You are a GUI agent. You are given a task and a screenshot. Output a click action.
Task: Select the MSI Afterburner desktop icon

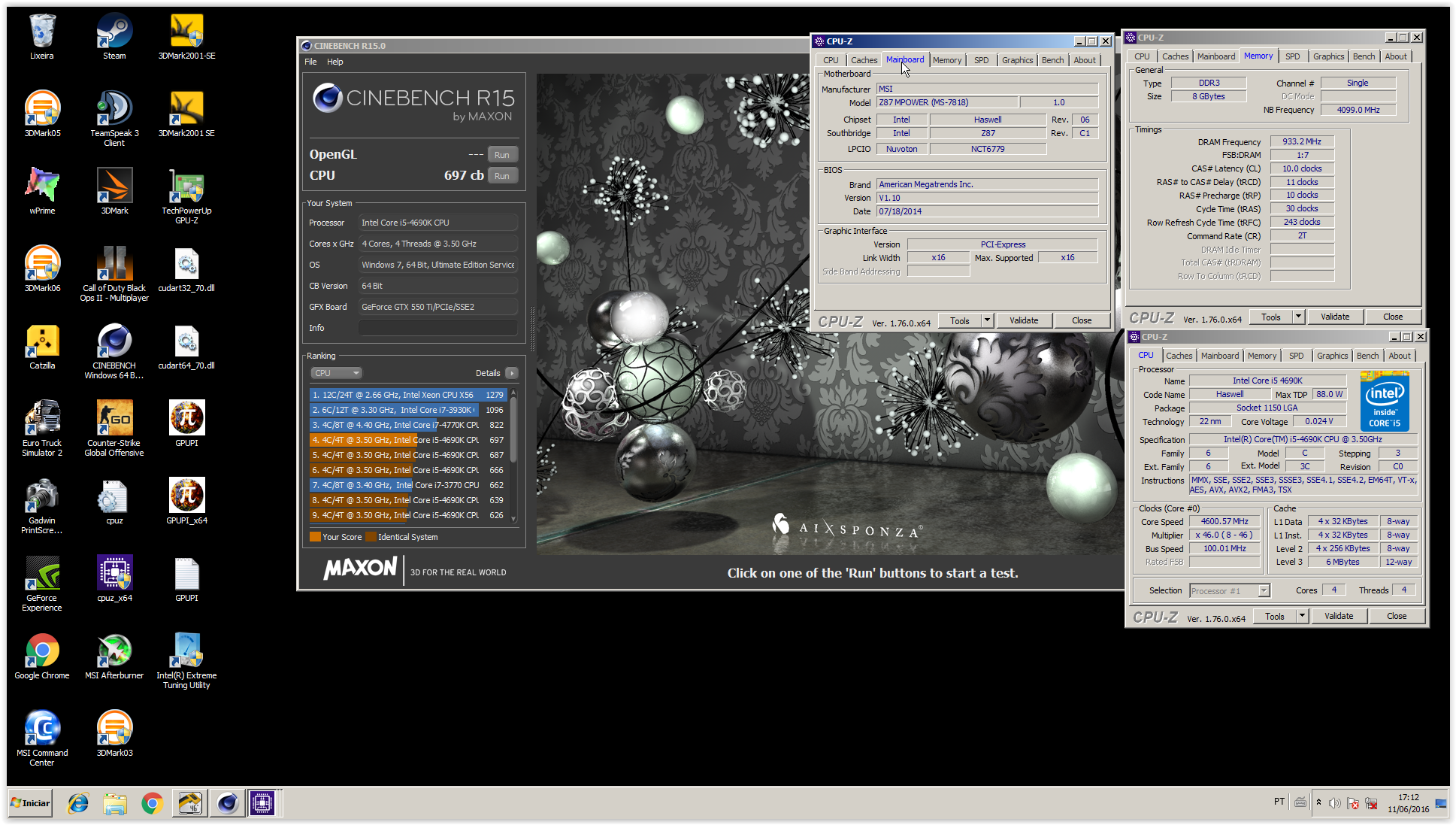114,656
